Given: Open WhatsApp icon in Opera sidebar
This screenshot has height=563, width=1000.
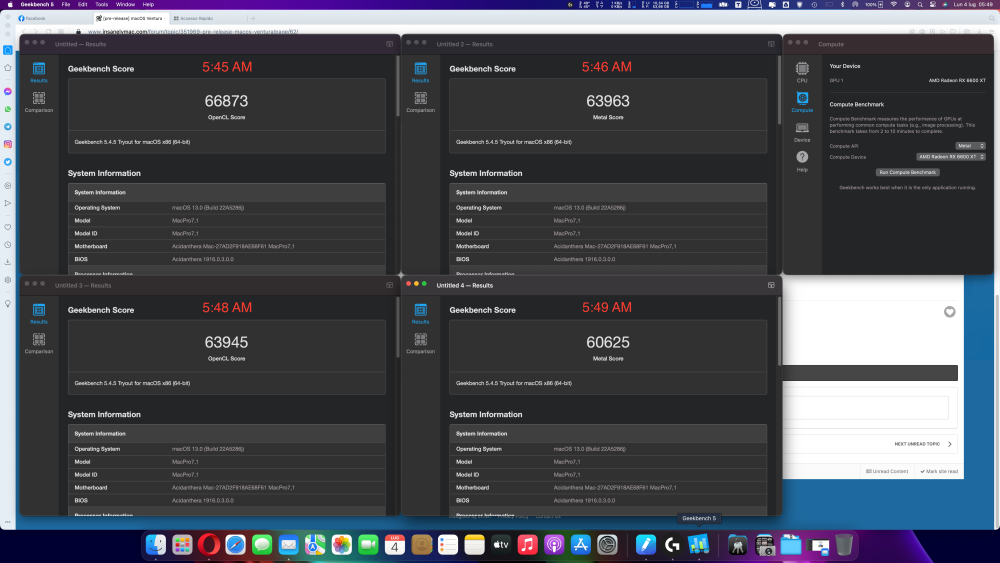Looking at the screenshot, I should (x=8, y=109).
